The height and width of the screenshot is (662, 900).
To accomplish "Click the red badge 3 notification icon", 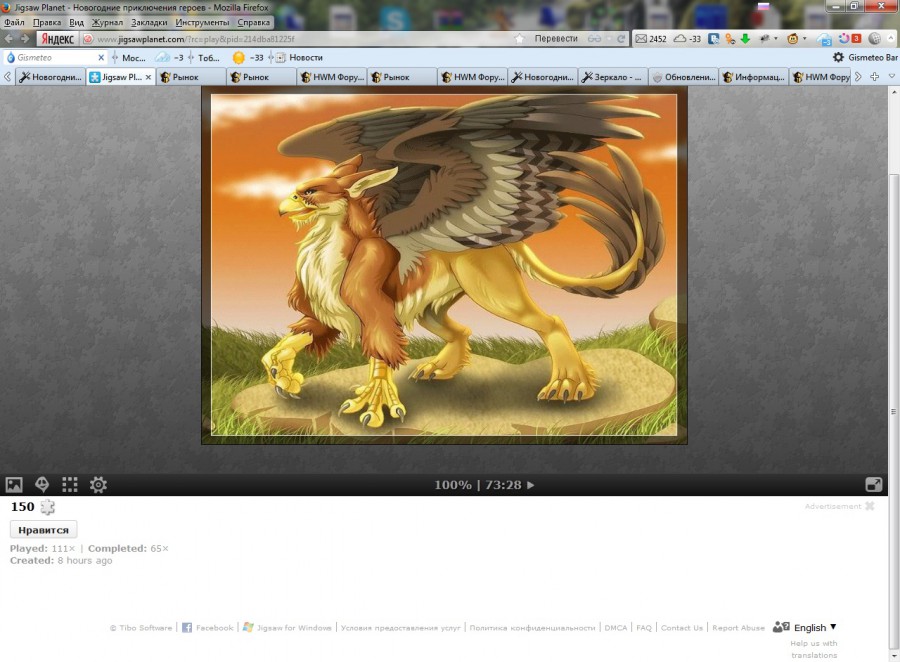I will [x=855, y=38].
